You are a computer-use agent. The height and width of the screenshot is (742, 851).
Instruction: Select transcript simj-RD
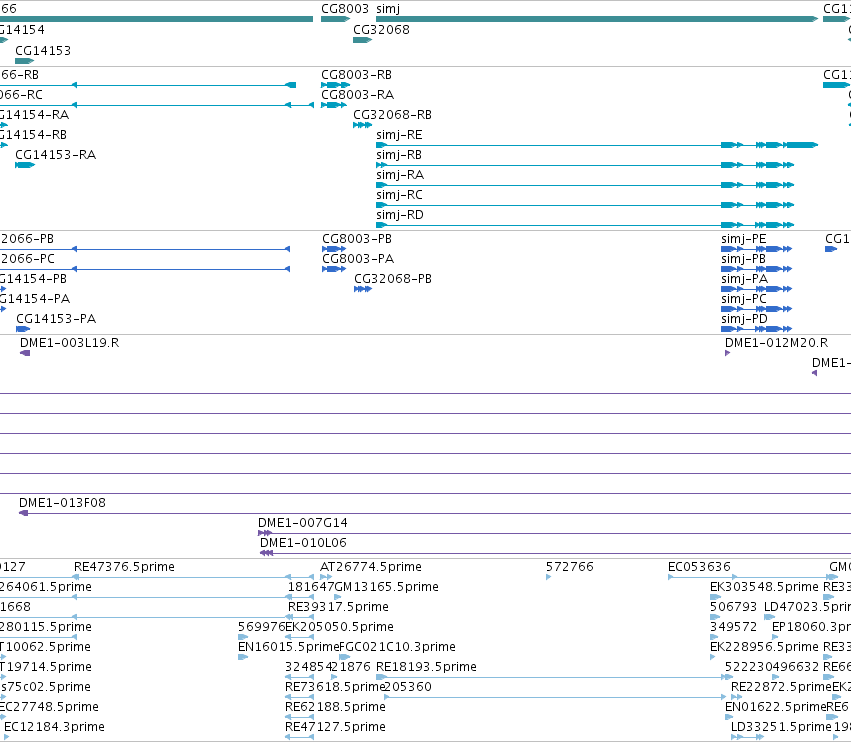585,225
